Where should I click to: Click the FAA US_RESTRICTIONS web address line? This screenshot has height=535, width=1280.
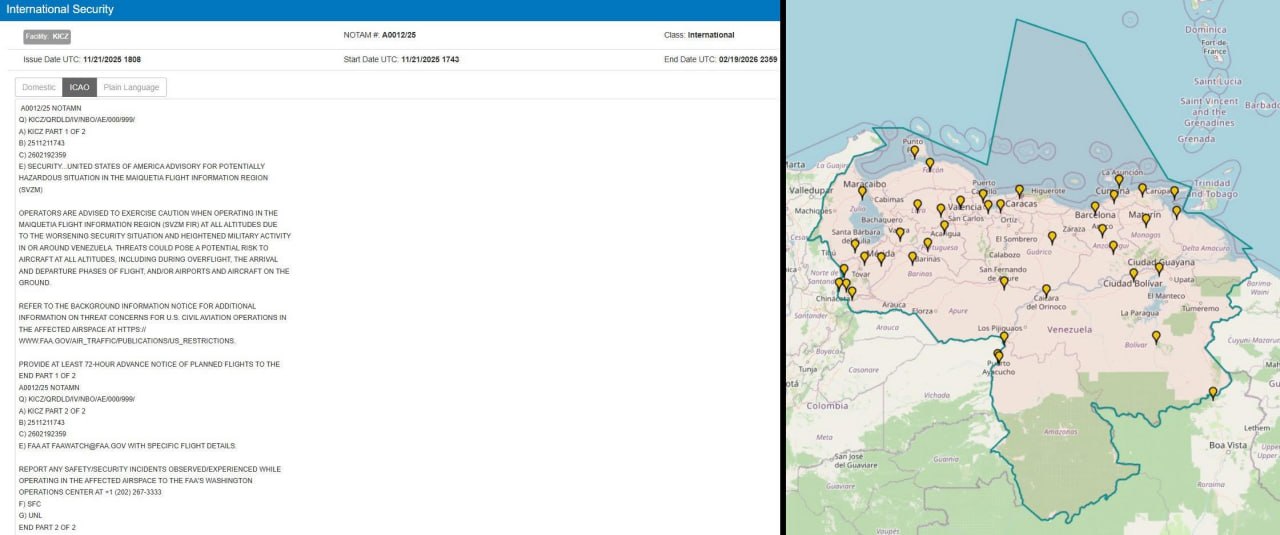[127, 341]
